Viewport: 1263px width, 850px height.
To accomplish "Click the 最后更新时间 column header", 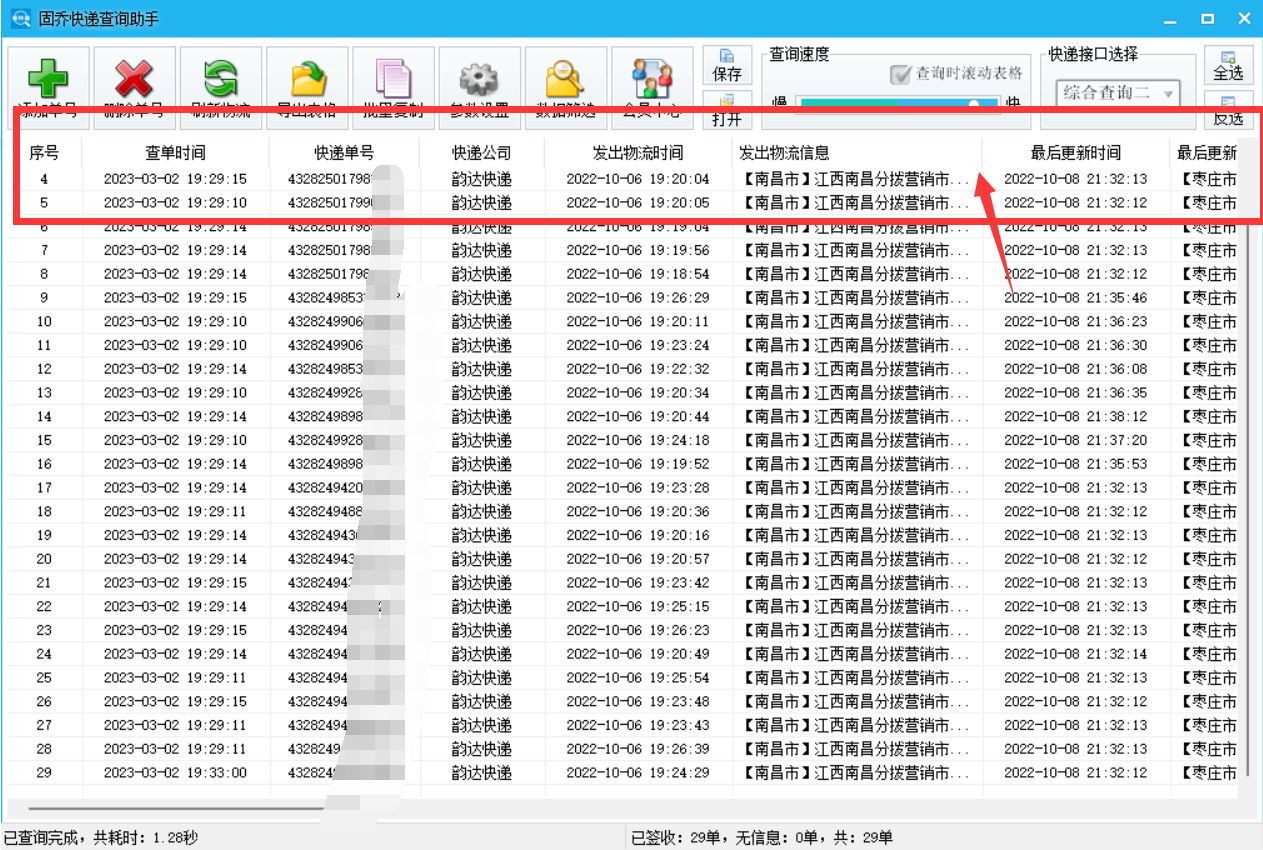I will point(1076,153).
